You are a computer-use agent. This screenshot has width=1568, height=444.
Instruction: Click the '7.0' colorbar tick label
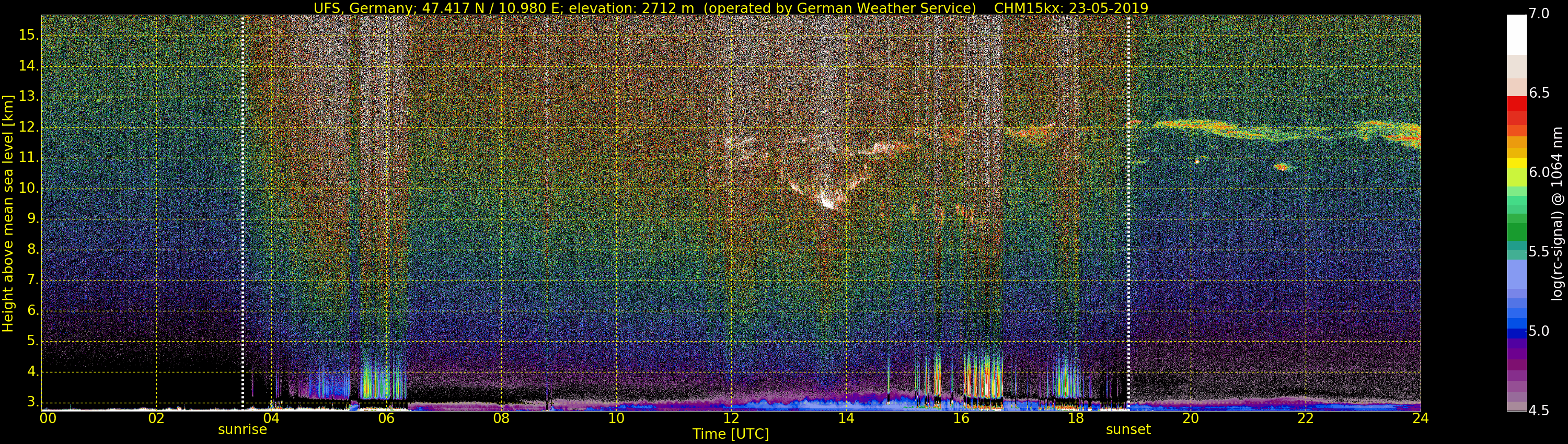coord(1539,14)
